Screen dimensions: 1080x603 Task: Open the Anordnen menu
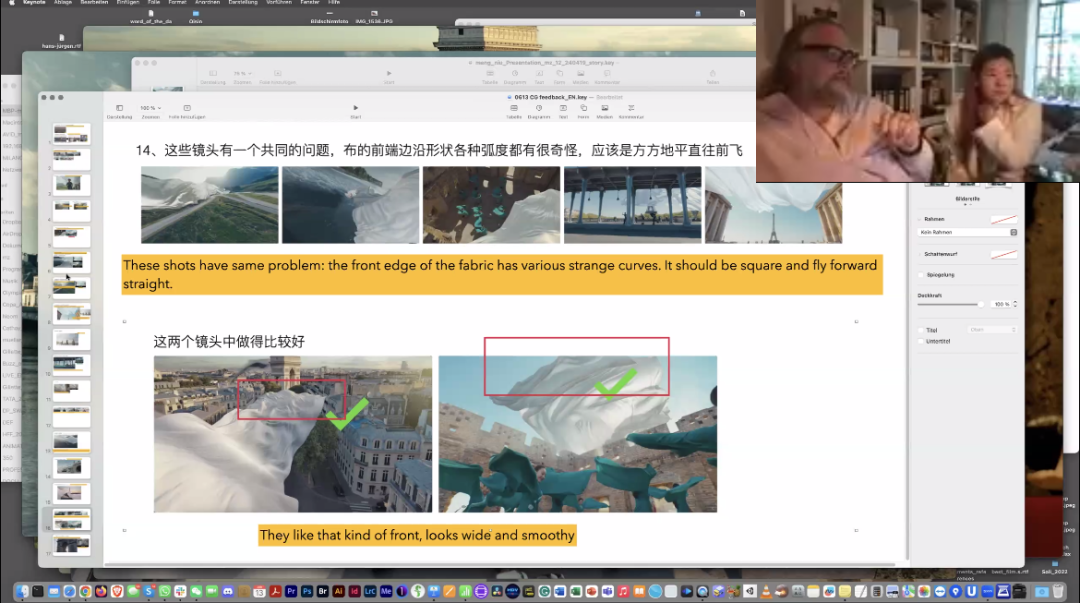[207, 3]
